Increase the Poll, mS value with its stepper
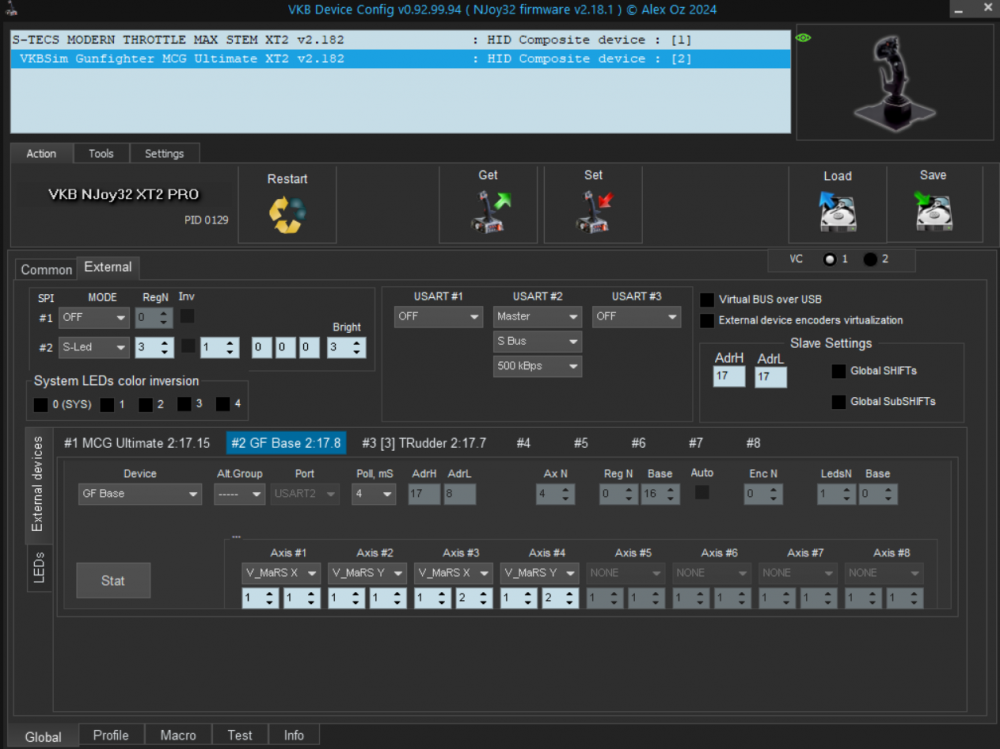1000x749 pixels. coord(389,488)
